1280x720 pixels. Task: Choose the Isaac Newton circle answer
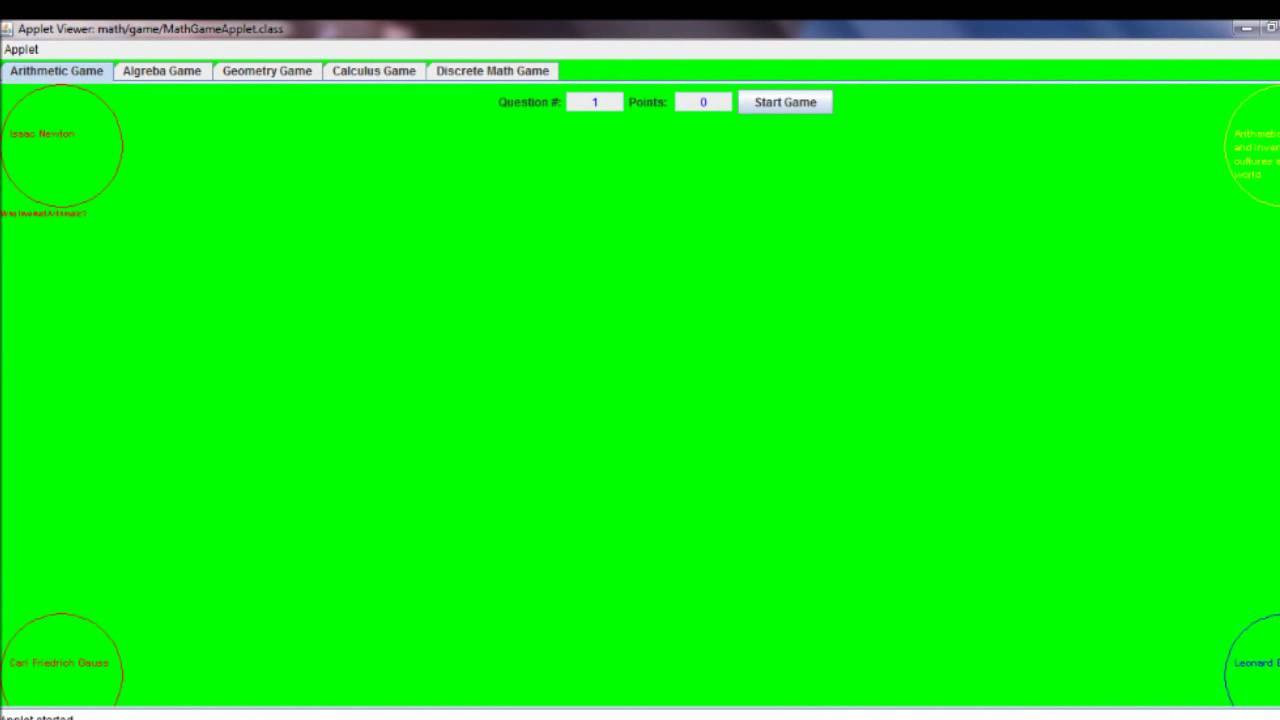pyautogui.click(x=62, y=146)
